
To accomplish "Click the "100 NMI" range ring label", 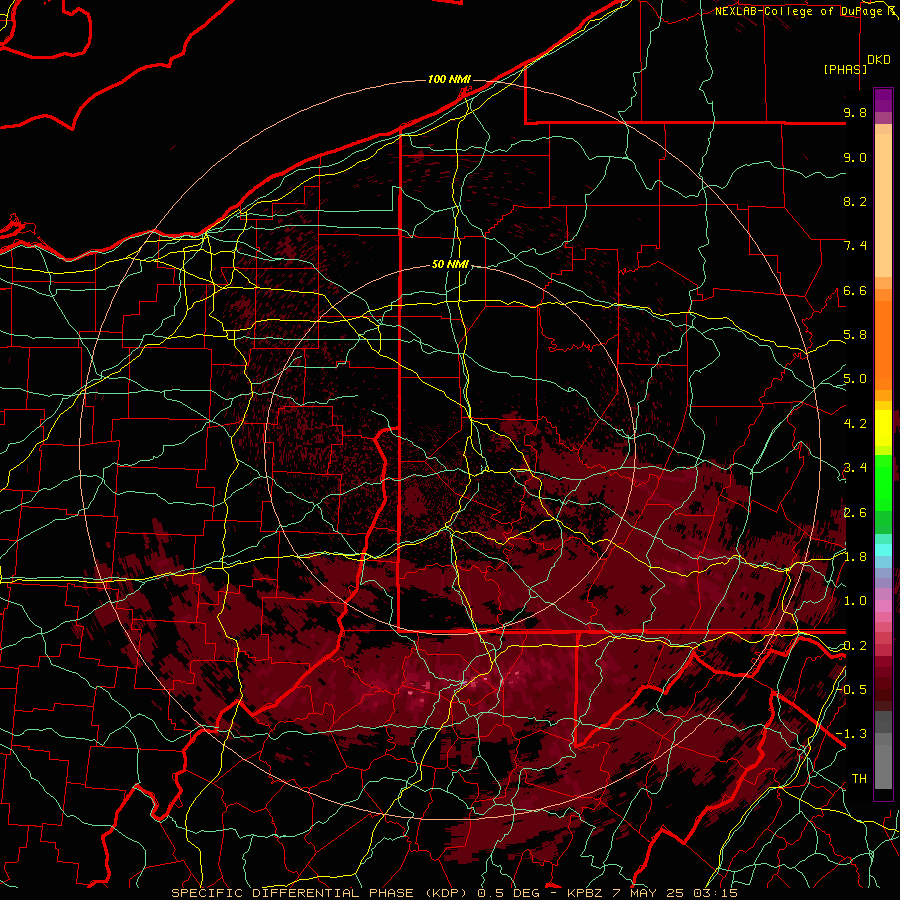I will (449, 79).
